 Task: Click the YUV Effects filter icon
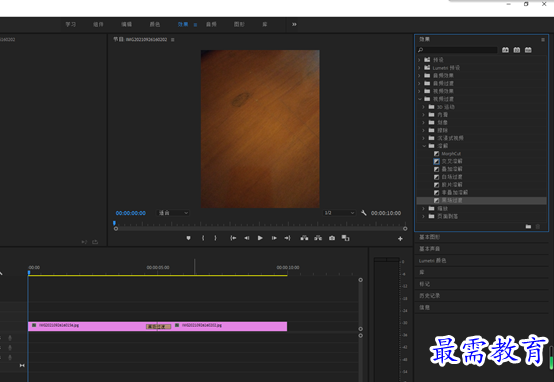(x=528, y=50)
